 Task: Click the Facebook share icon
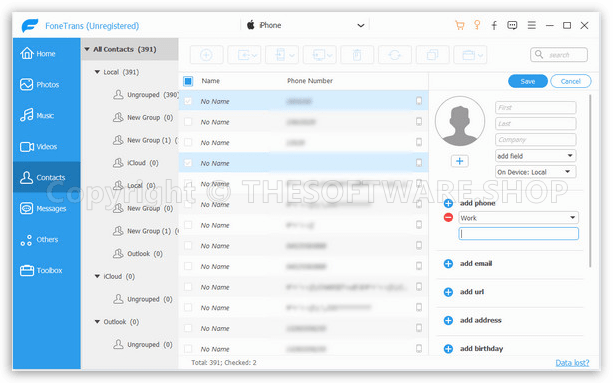tap(494, 26)
